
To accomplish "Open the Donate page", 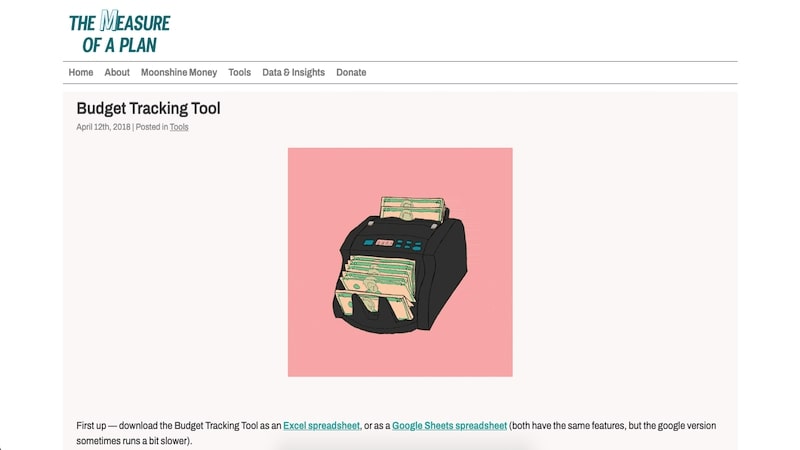I will click(x=351, y=72).
